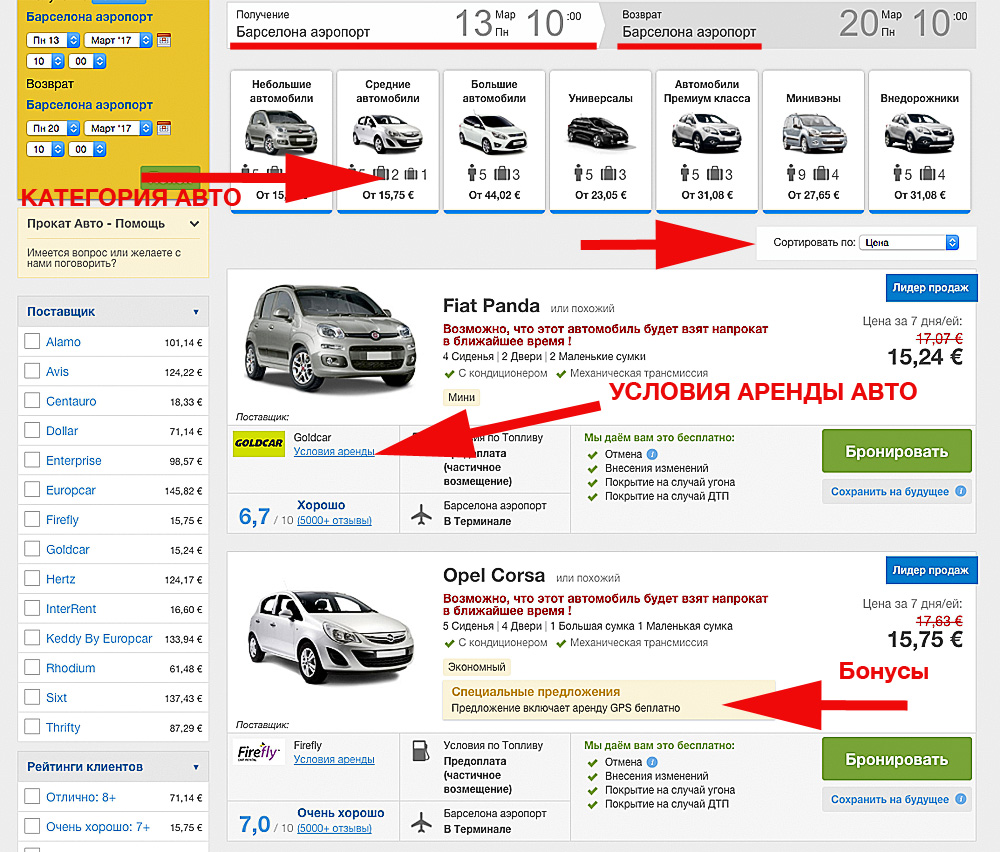Screen dimensions: 1000x852
Task: Save Opel Corsa via Сохранить на будущее
Action: [897, 799]
